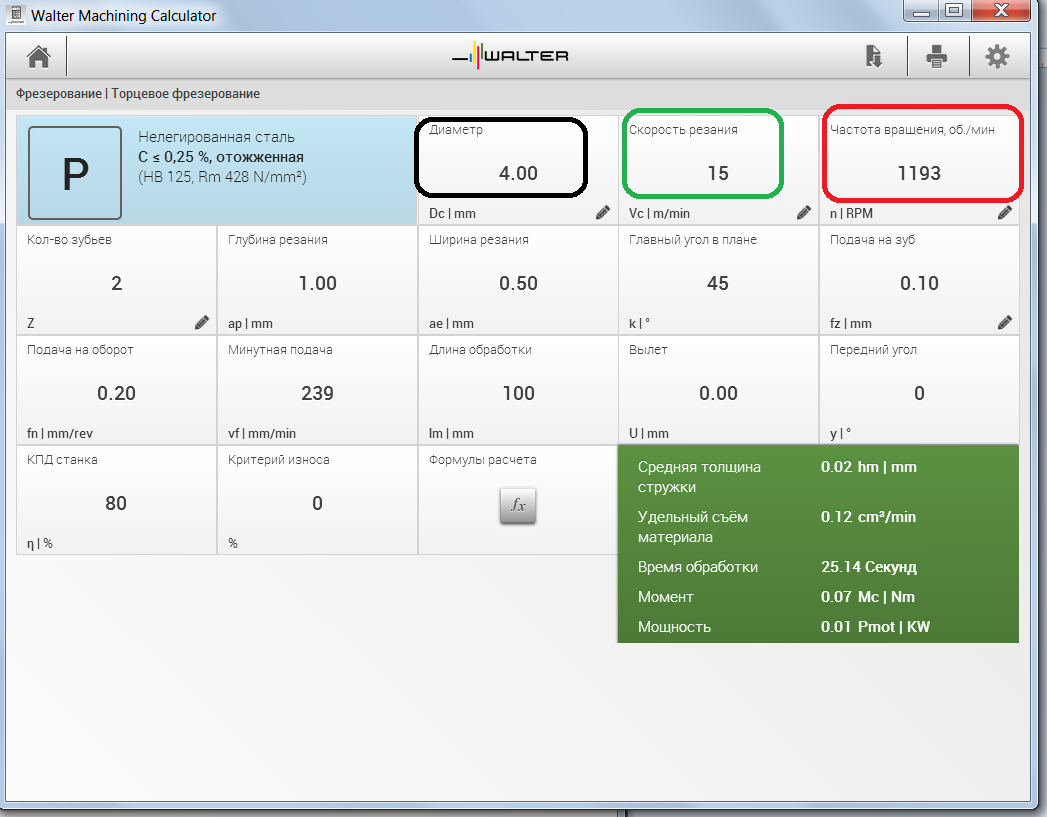
Task: Click the lead angle value 45
Action: tap(718, 284)
